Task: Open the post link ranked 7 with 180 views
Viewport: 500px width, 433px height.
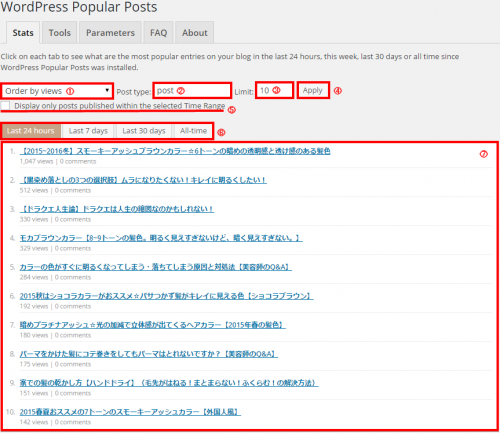Action: (153, 325)
